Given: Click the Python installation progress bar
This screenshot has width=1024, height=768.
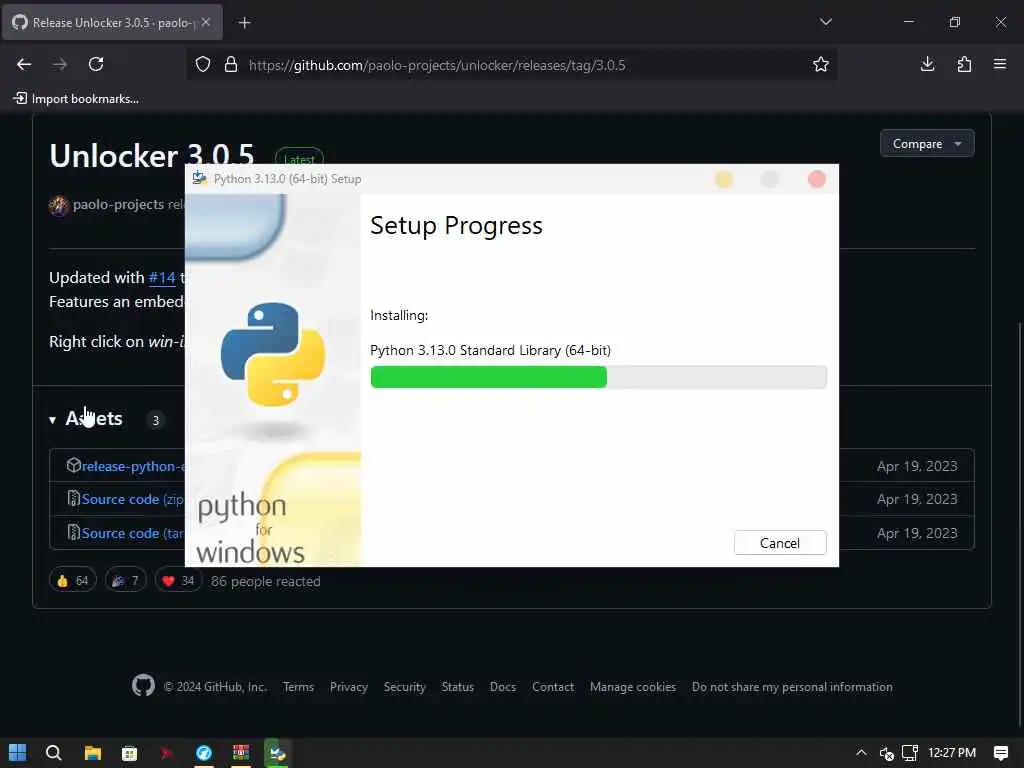Looking at the screenshot, I should tap(598, 377).
